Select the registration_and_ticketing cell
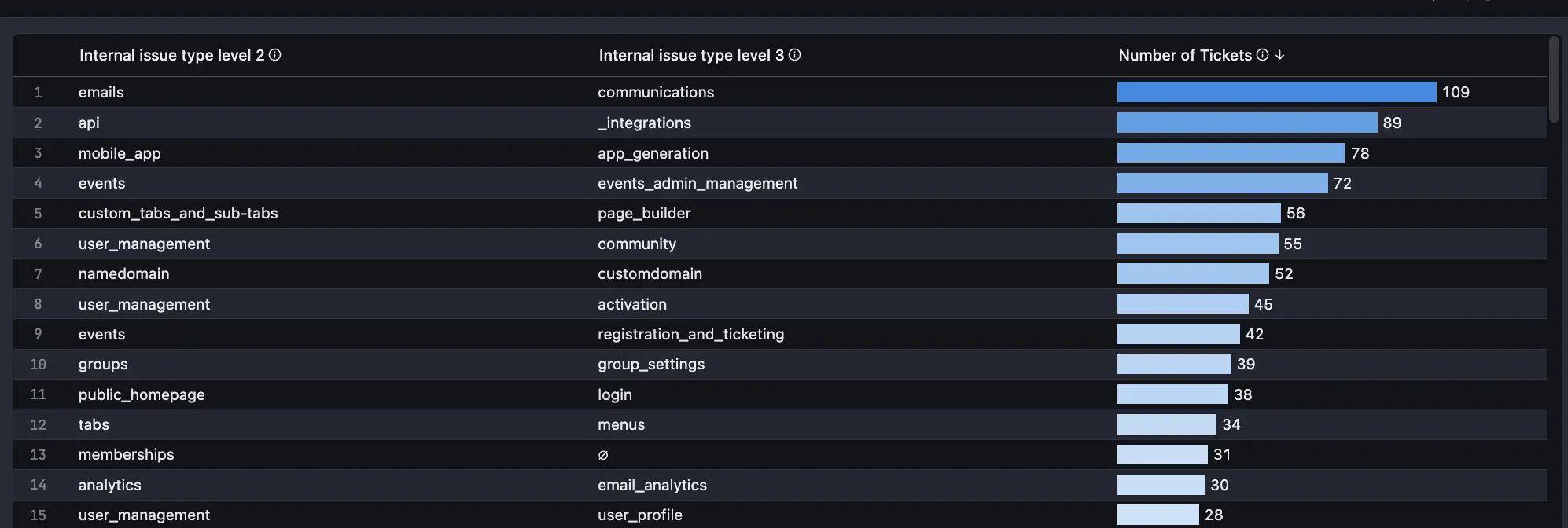Screen dimensions: 1568x528 [x=690, y=334]
